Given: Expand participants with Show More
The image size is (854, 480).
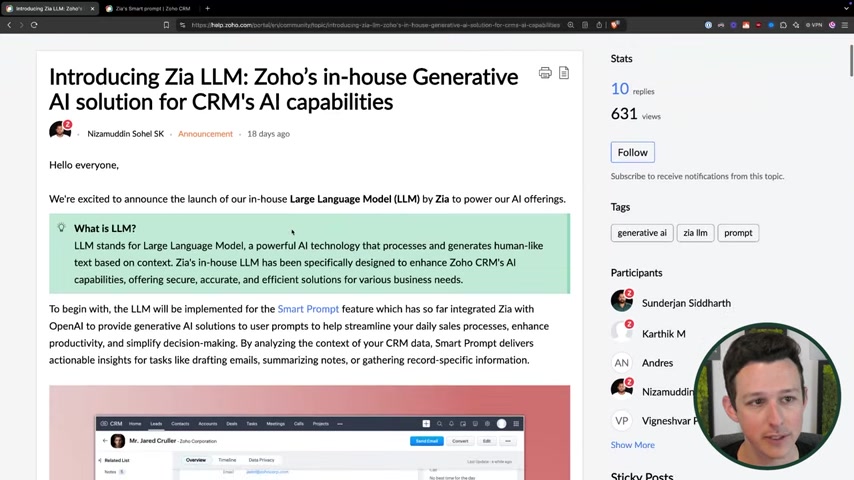Looking at the screenshot, I should click(x=632, y=445).
